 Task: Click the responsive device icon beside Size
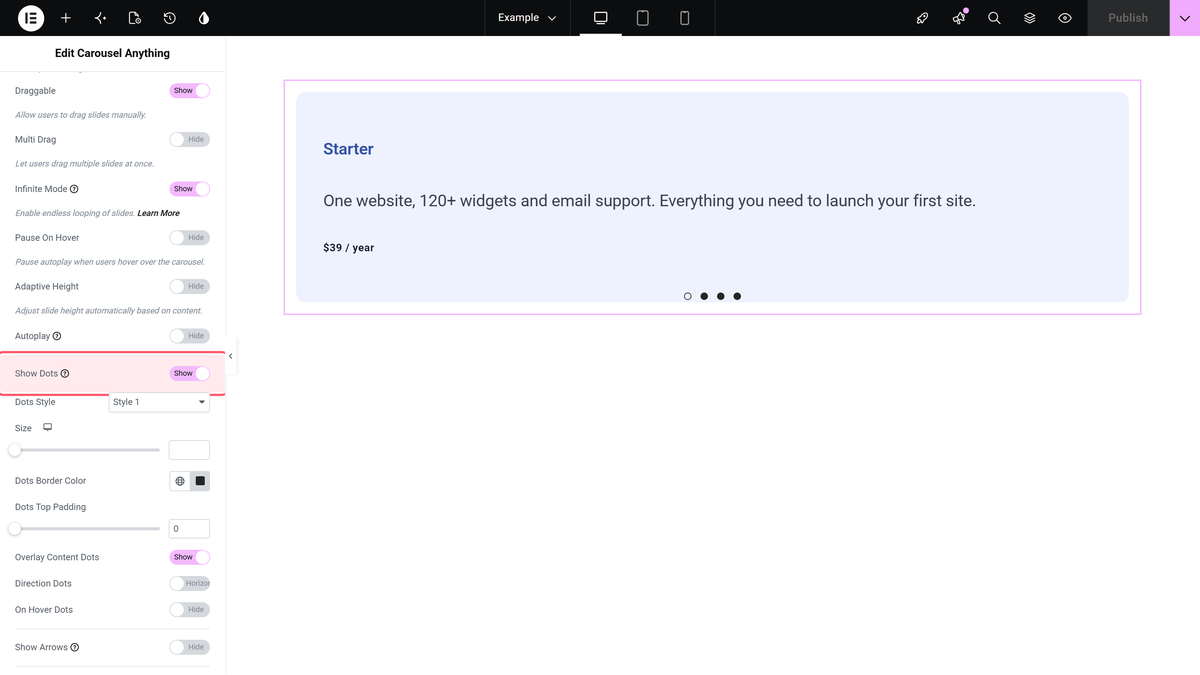(x=47, y=427)
